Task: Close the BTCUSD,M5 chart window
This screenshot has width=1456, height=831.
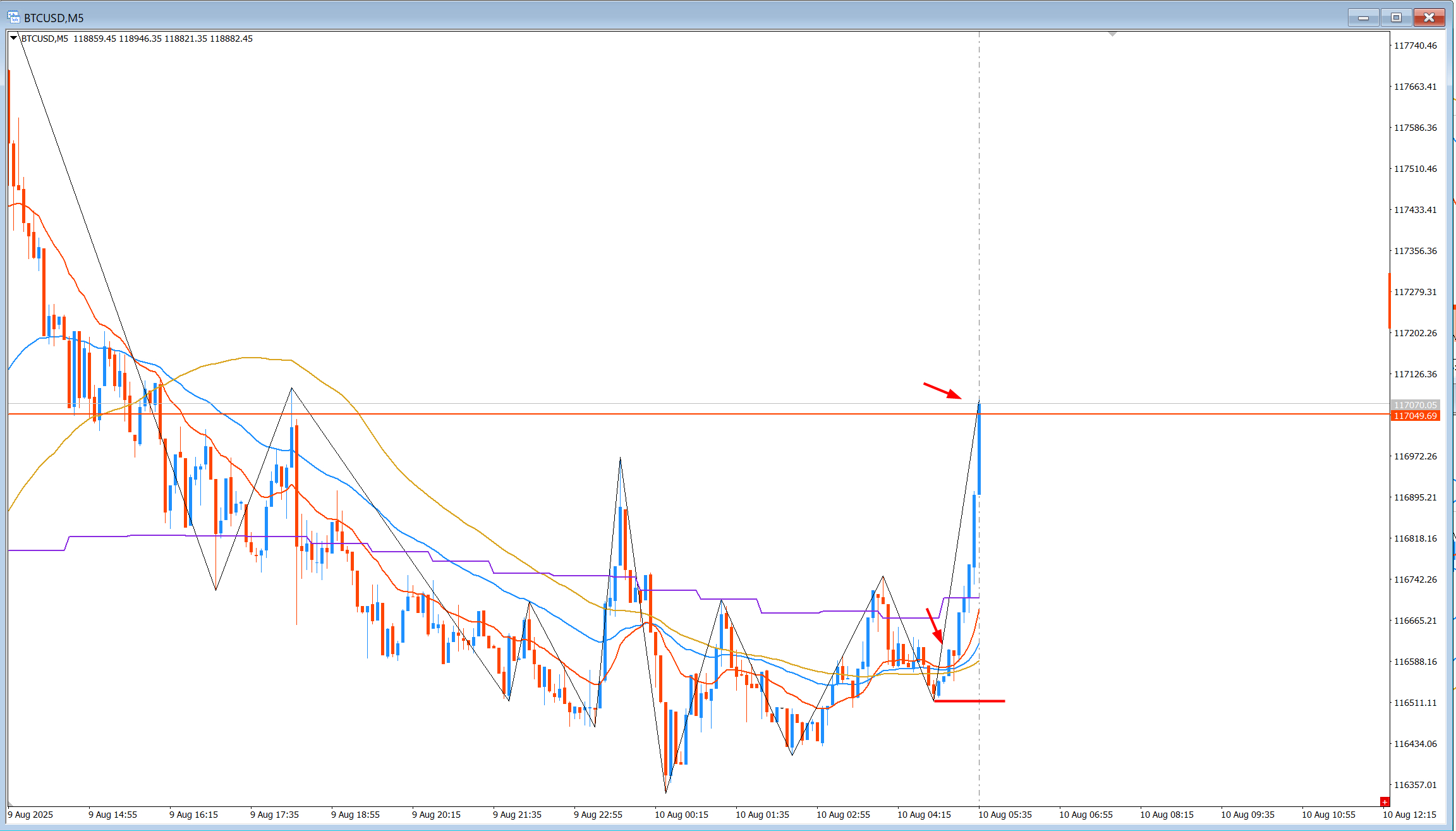Action: (x=1429, y=18)
